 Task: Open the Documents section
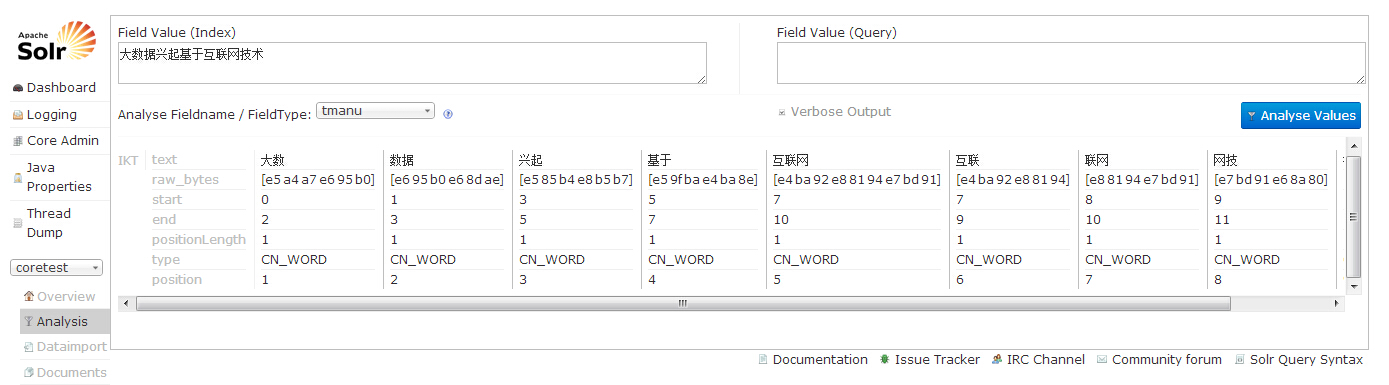64,373
